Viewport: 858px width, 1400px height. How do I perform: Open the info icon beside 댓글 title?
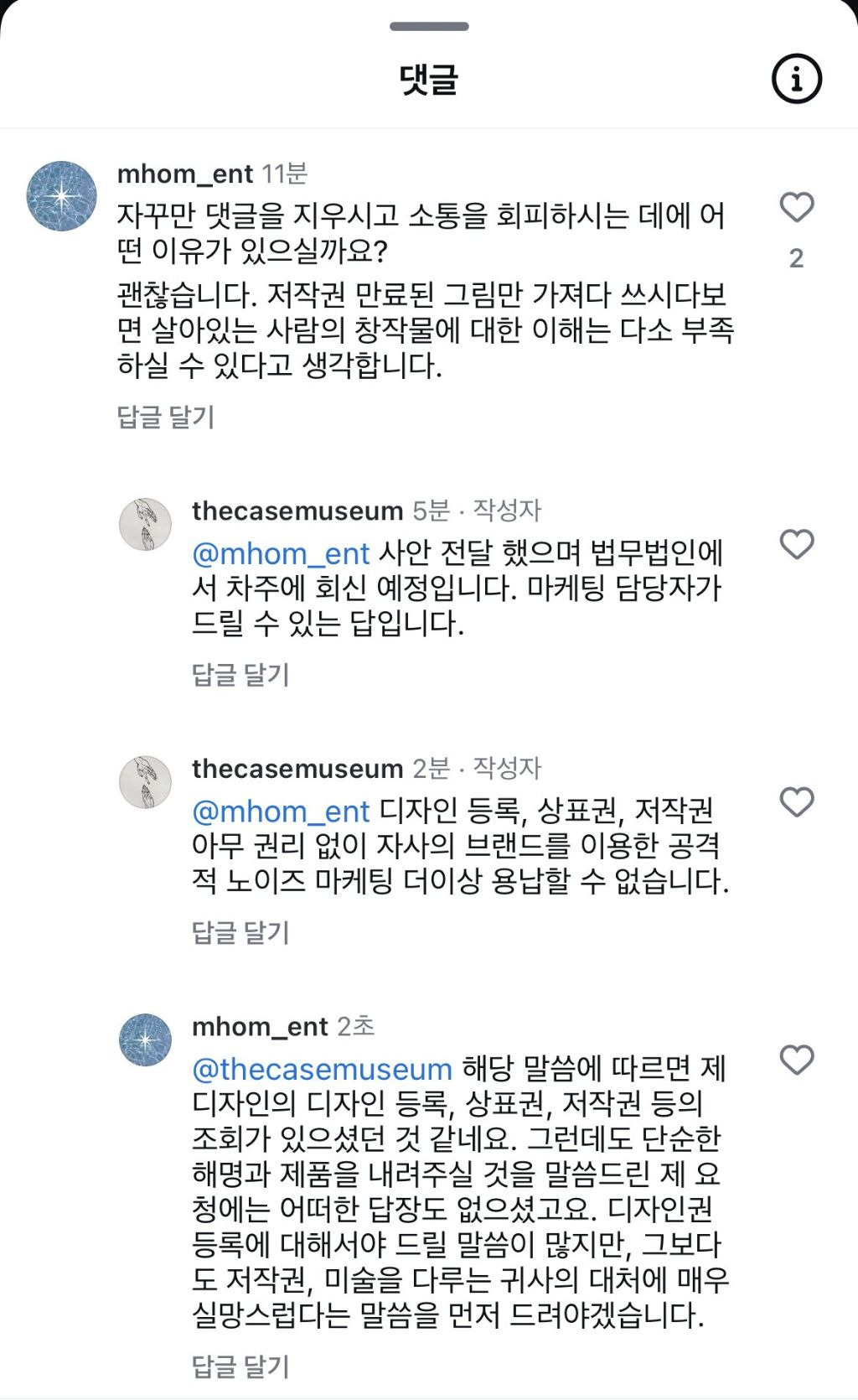pos(796,79)
